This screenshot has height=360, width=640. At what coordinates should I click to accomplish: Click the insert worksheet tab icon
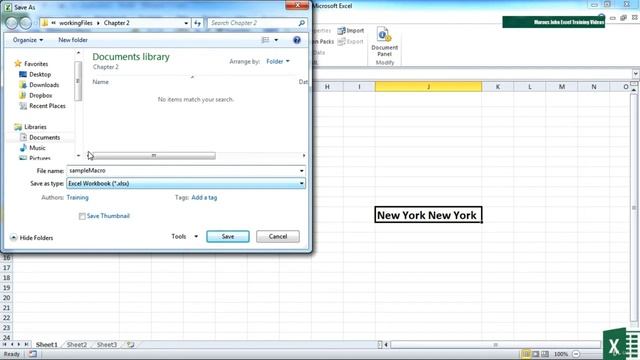tap(131, 344)
